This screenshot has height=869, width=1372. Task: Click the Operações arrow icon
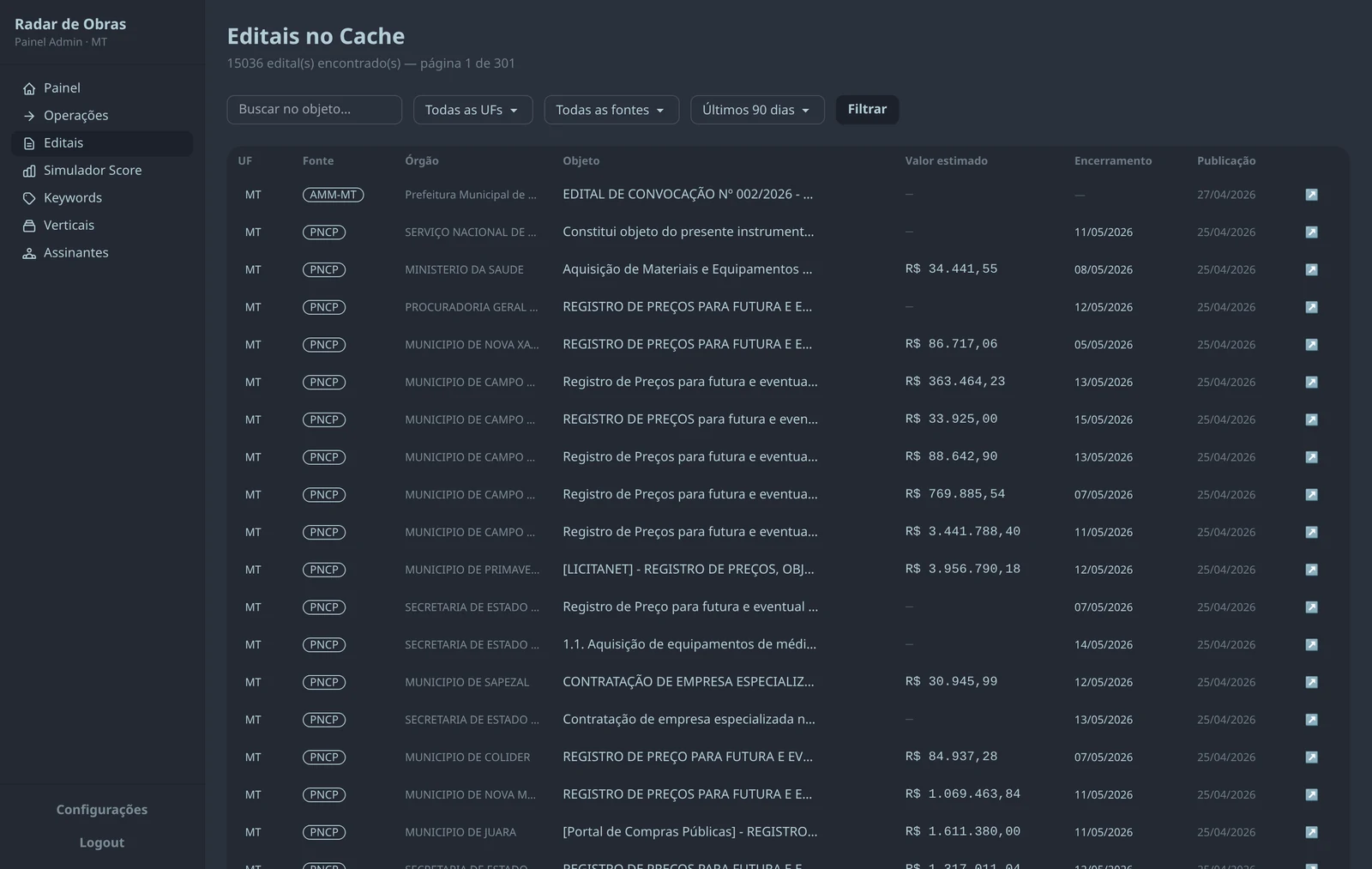[29, 116]
